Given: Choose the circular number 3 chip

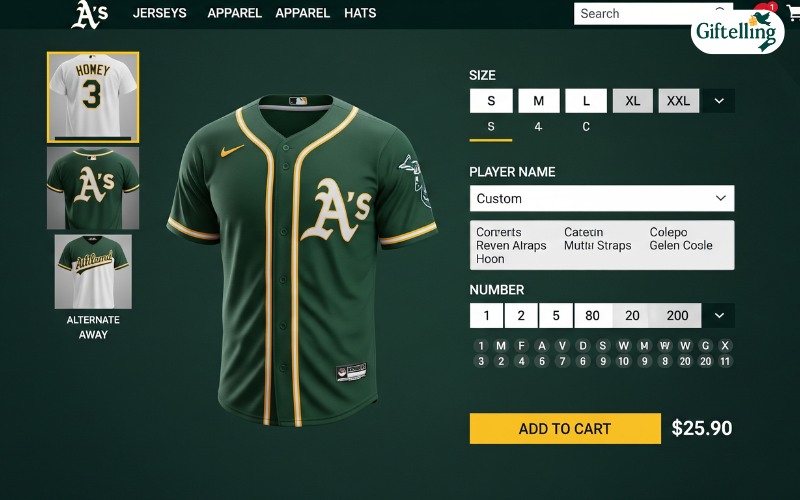Looking at the screenshot, I should [x=481, y=362].
